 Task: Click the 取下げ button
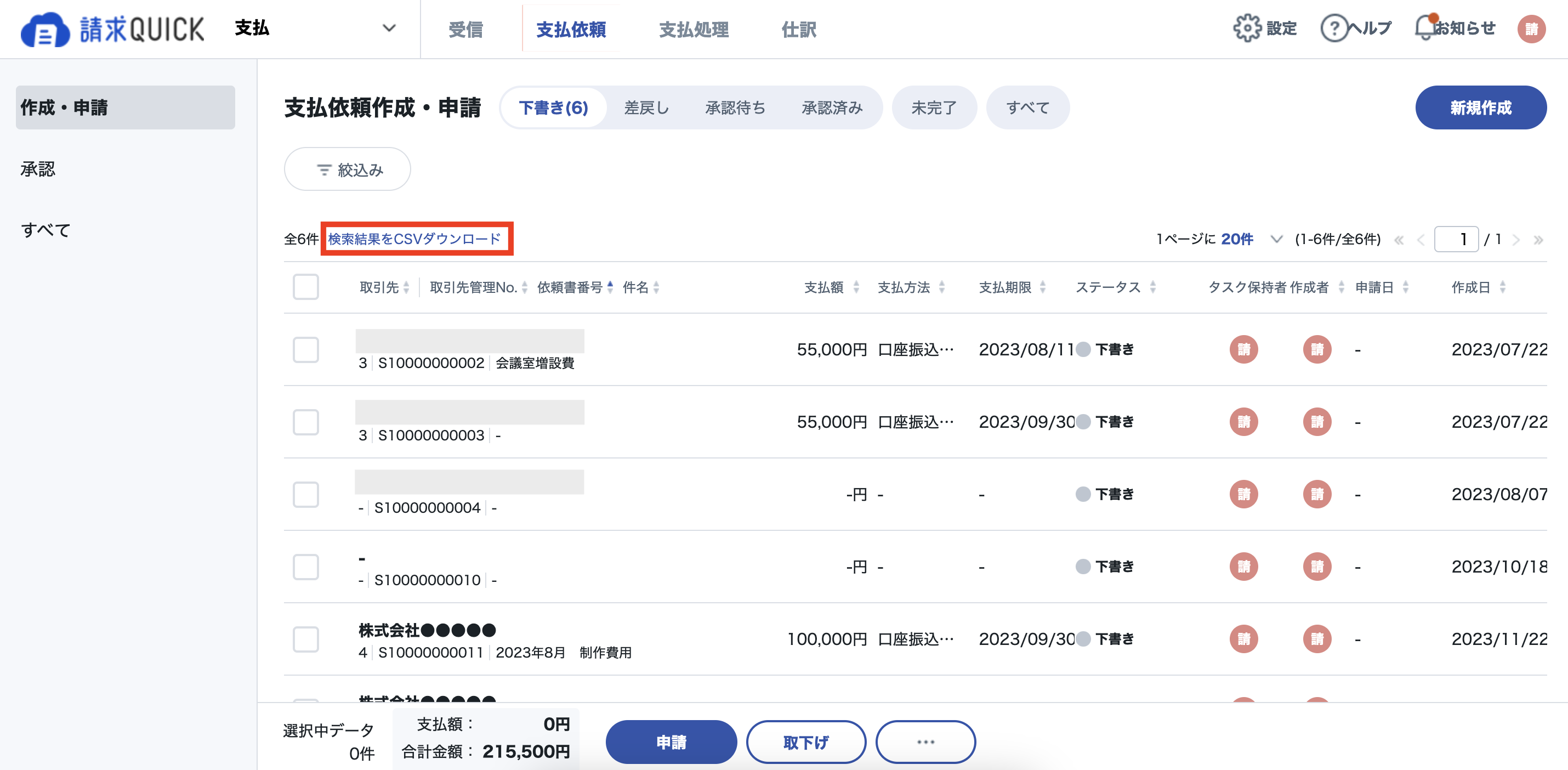[806, 742]
